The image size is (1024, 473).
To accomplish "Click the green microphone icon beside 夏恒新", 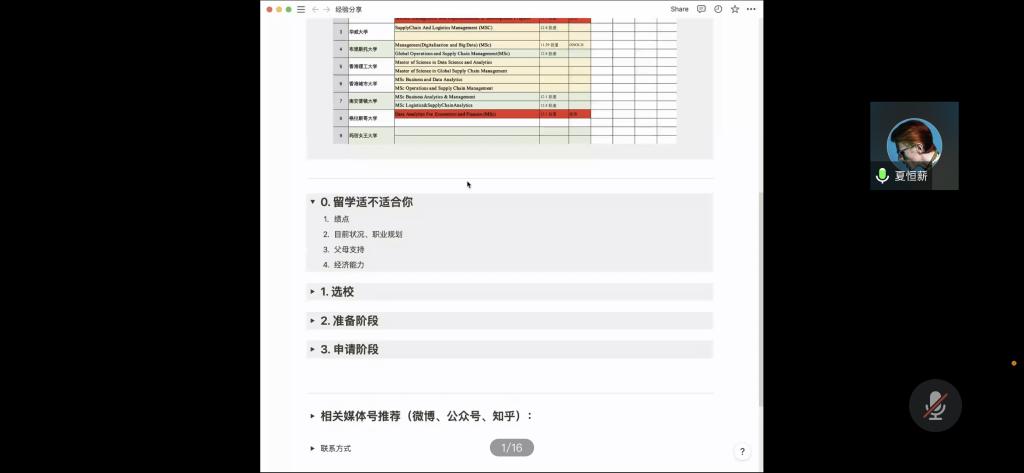I will coord(882,176).
